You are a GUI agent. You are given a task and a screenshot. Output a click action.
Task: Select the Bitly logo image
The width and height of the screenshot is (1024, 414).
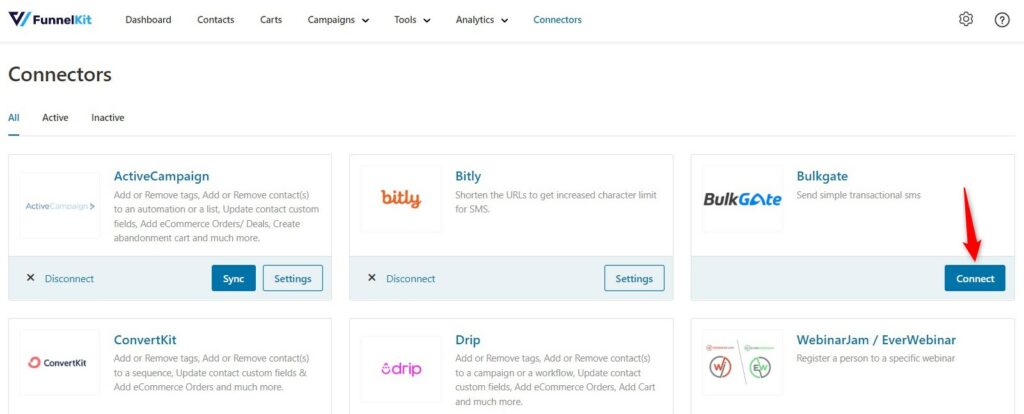(x=401, y=199)
